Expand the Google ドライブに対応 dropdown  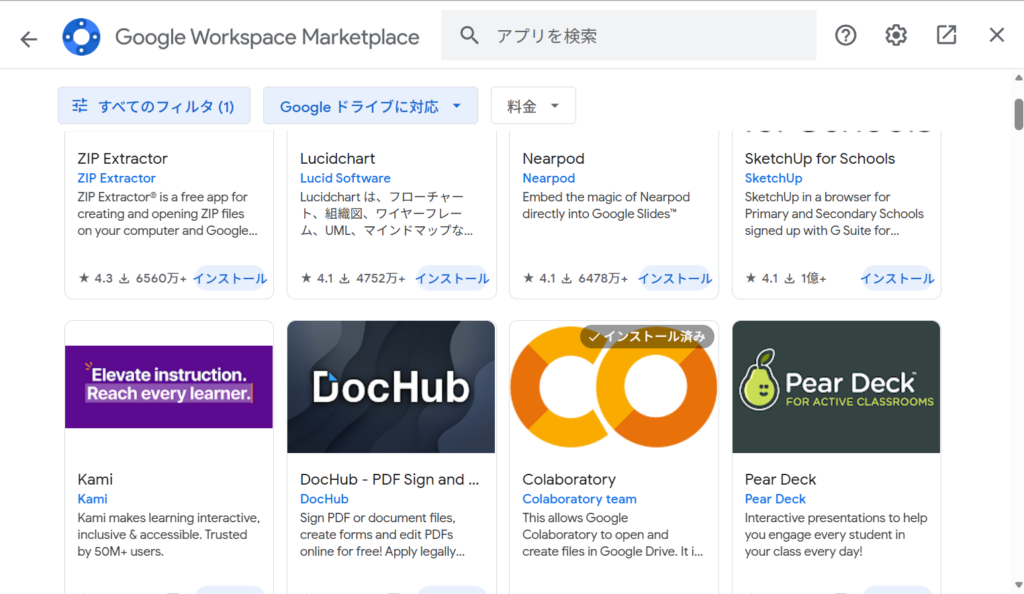pos(370,106)
